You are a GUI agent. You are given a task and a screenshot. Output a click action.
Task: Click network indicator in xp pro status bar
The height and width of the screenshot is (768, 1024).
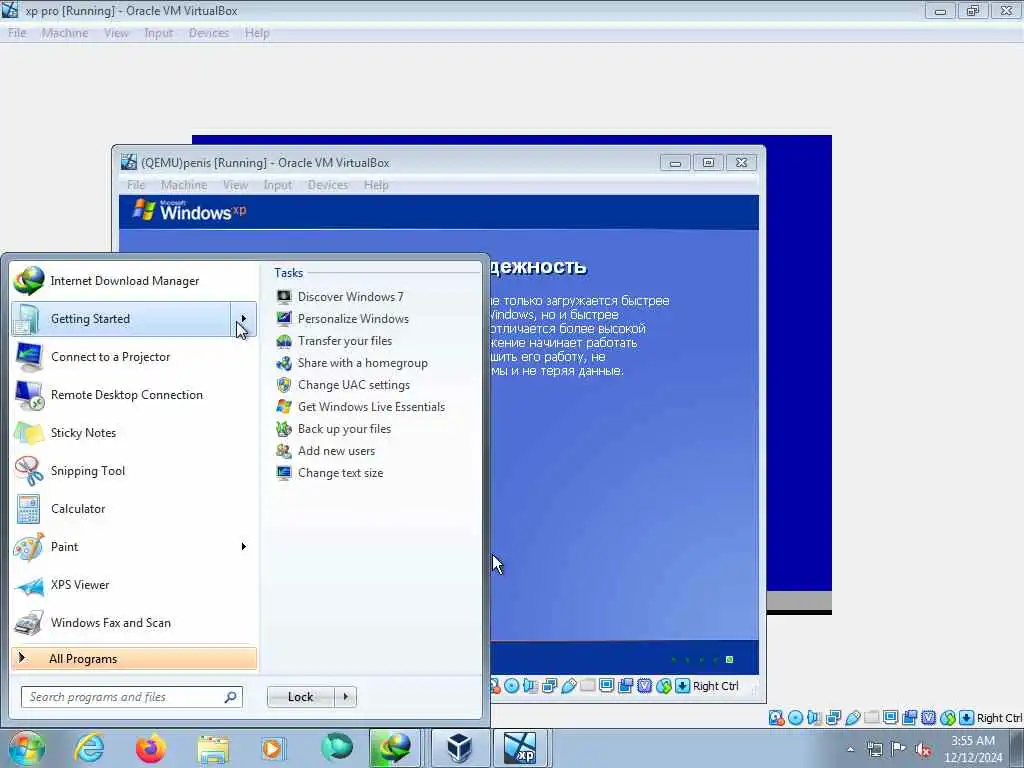pos(833,718)
